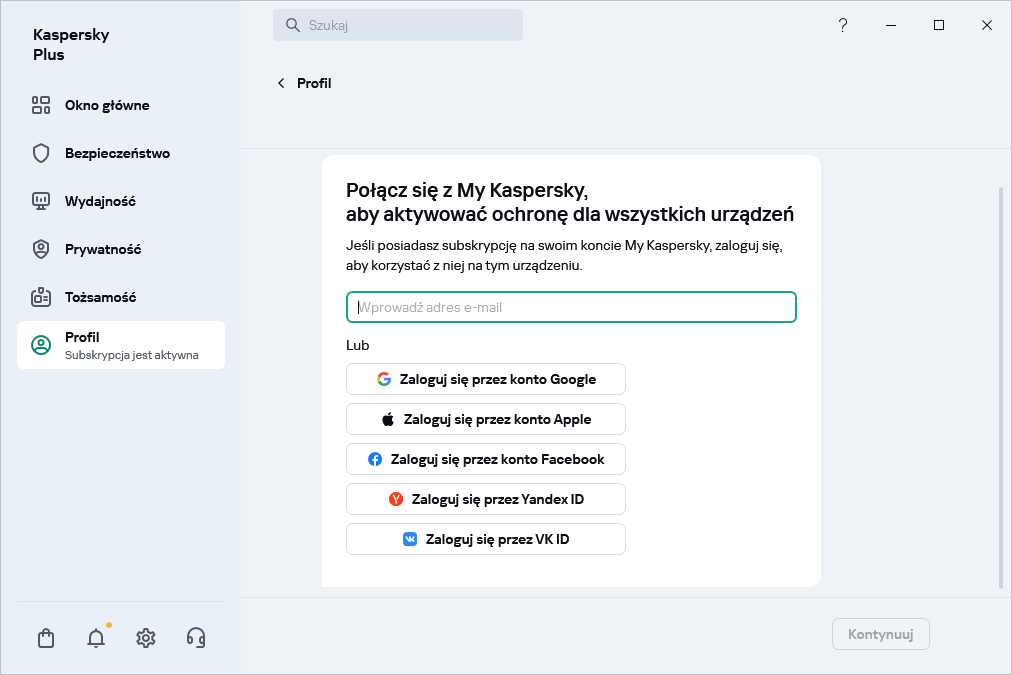The image size is (1012, 675).
Task: Switch to Tożsamość section
Action: coord(100,297)
